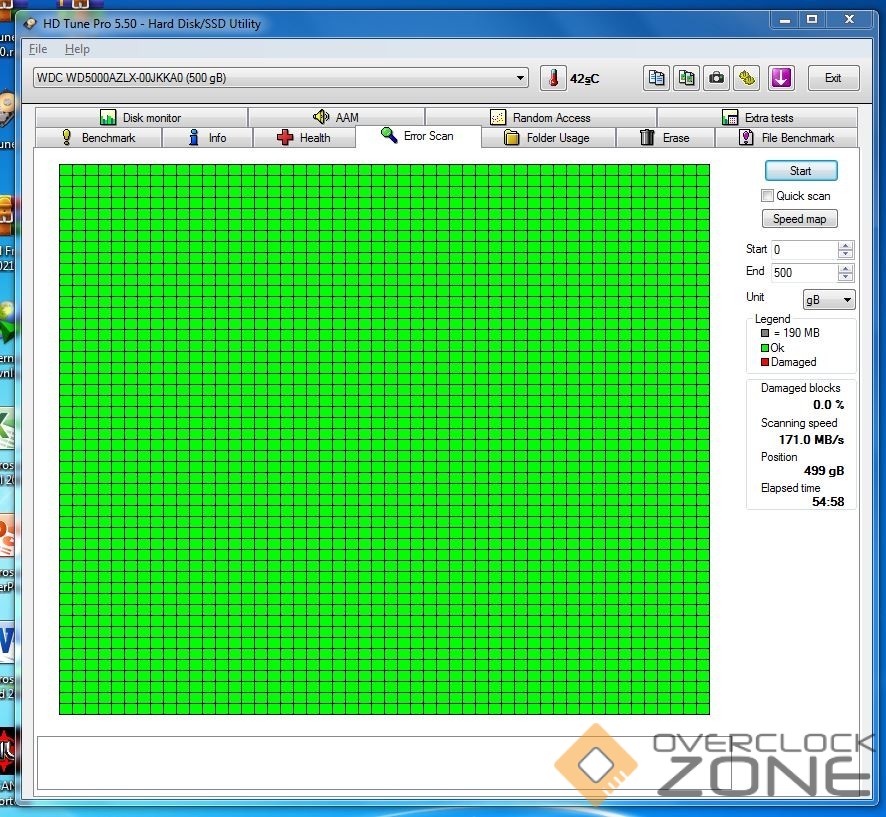Switch to the Folder Usage tab

coord(548,137)
